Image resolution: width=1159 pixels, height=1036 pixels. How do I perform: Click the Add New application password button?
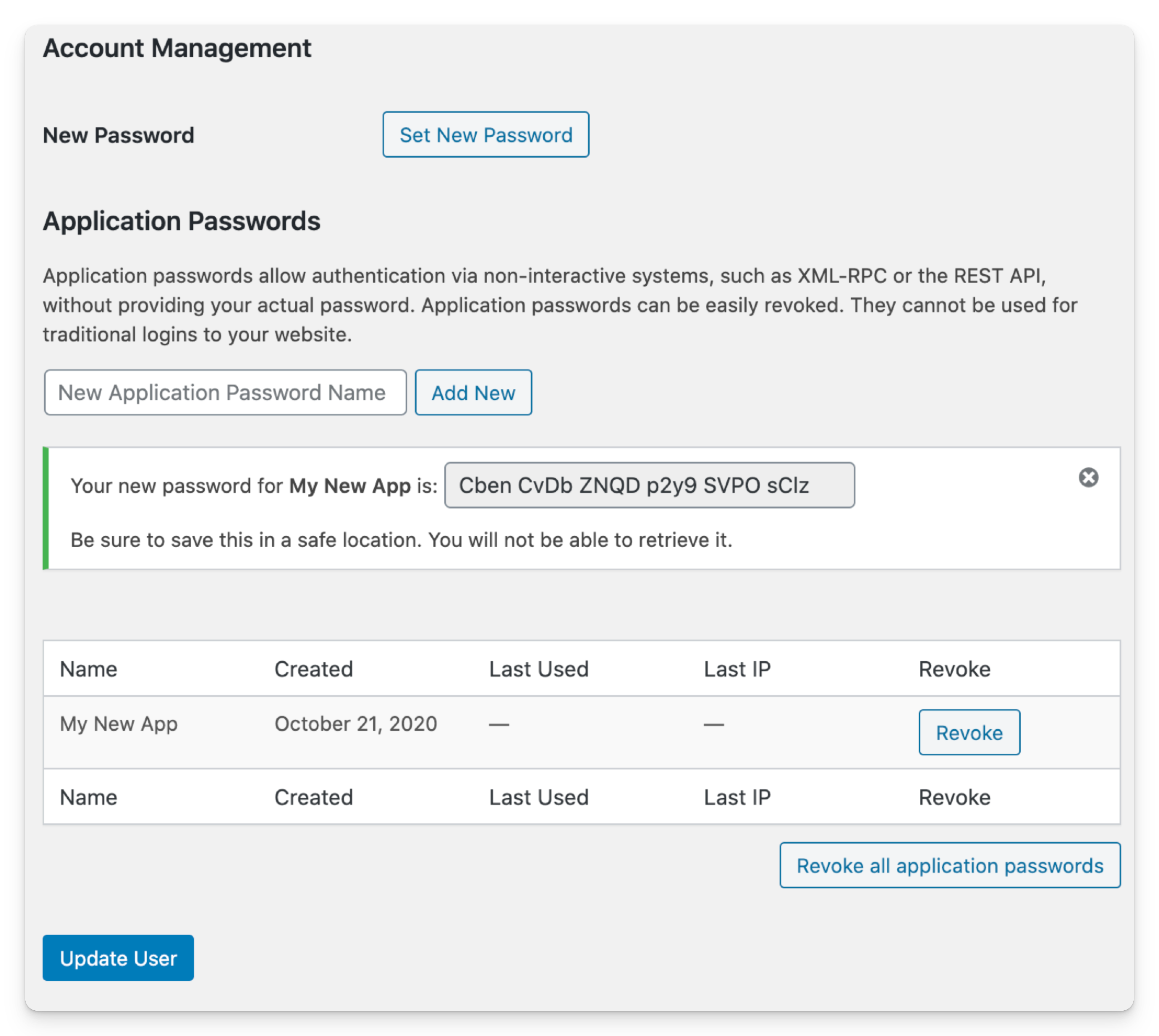click(473, 392)
